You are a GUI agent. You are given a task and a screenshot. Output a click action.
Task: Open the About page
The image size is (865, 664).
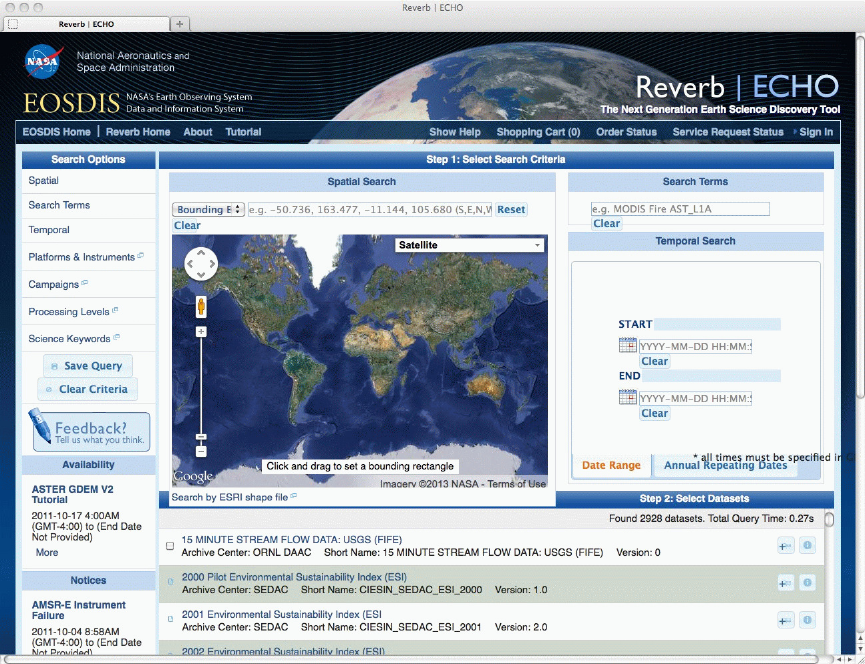[x=197, y=132]
